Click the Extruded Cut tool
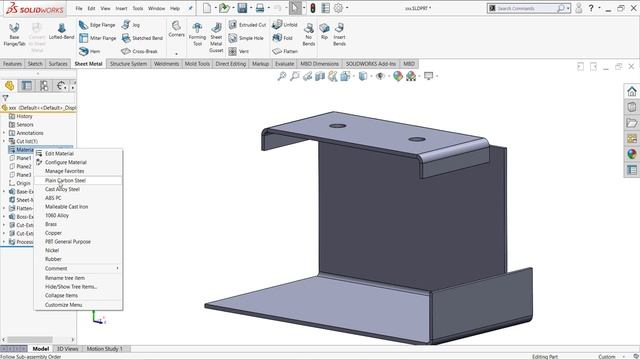Screen dimensions: 640x360 click(247, 25)
